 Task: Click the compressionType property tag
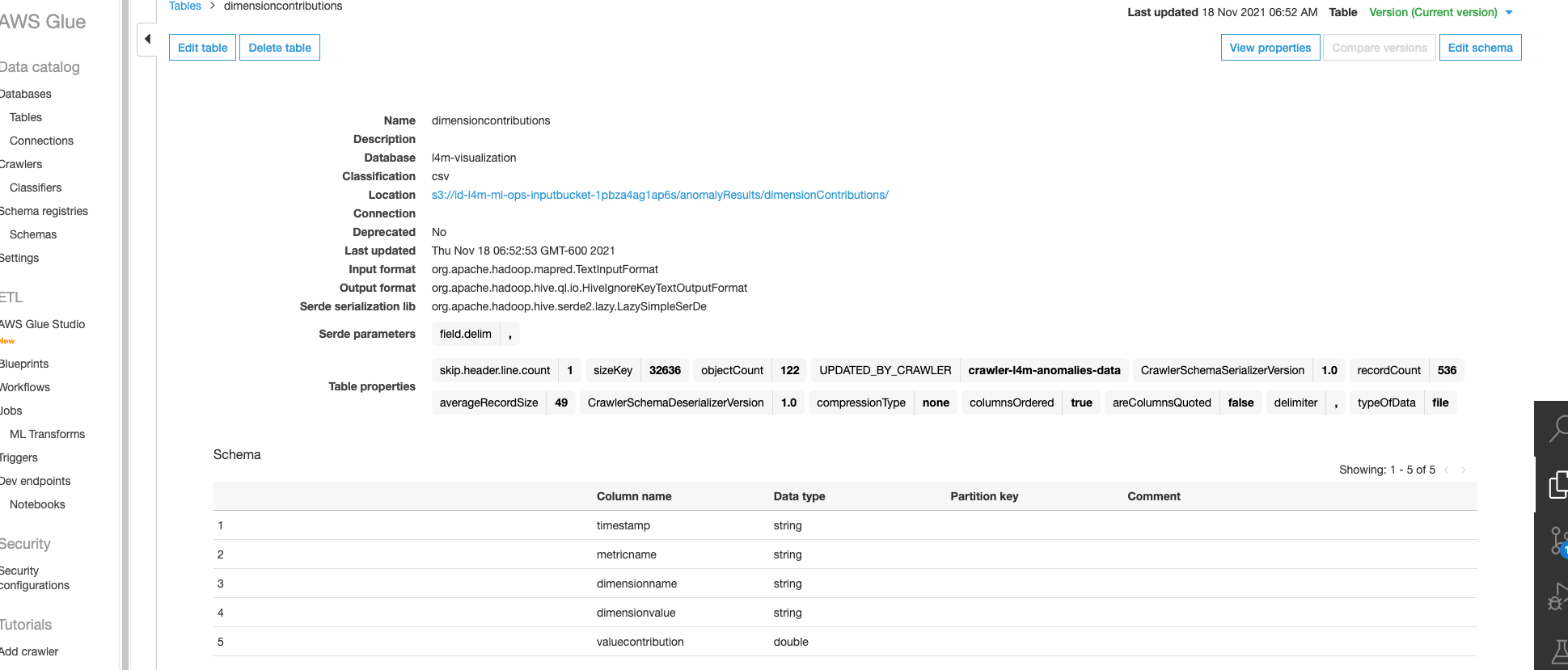point(883,402)
